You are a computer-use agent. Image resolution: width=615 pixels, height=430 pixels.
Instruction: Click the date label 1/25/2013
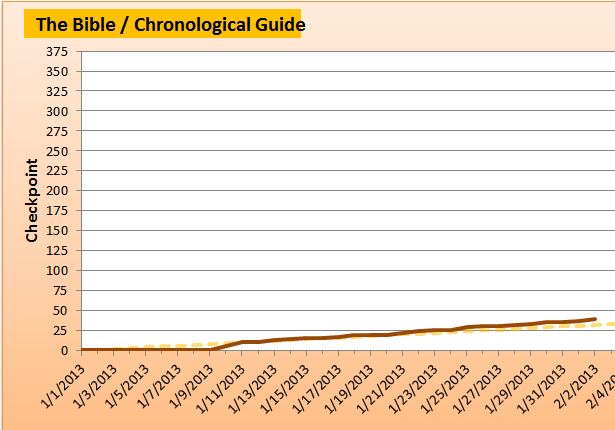point(446,389)
